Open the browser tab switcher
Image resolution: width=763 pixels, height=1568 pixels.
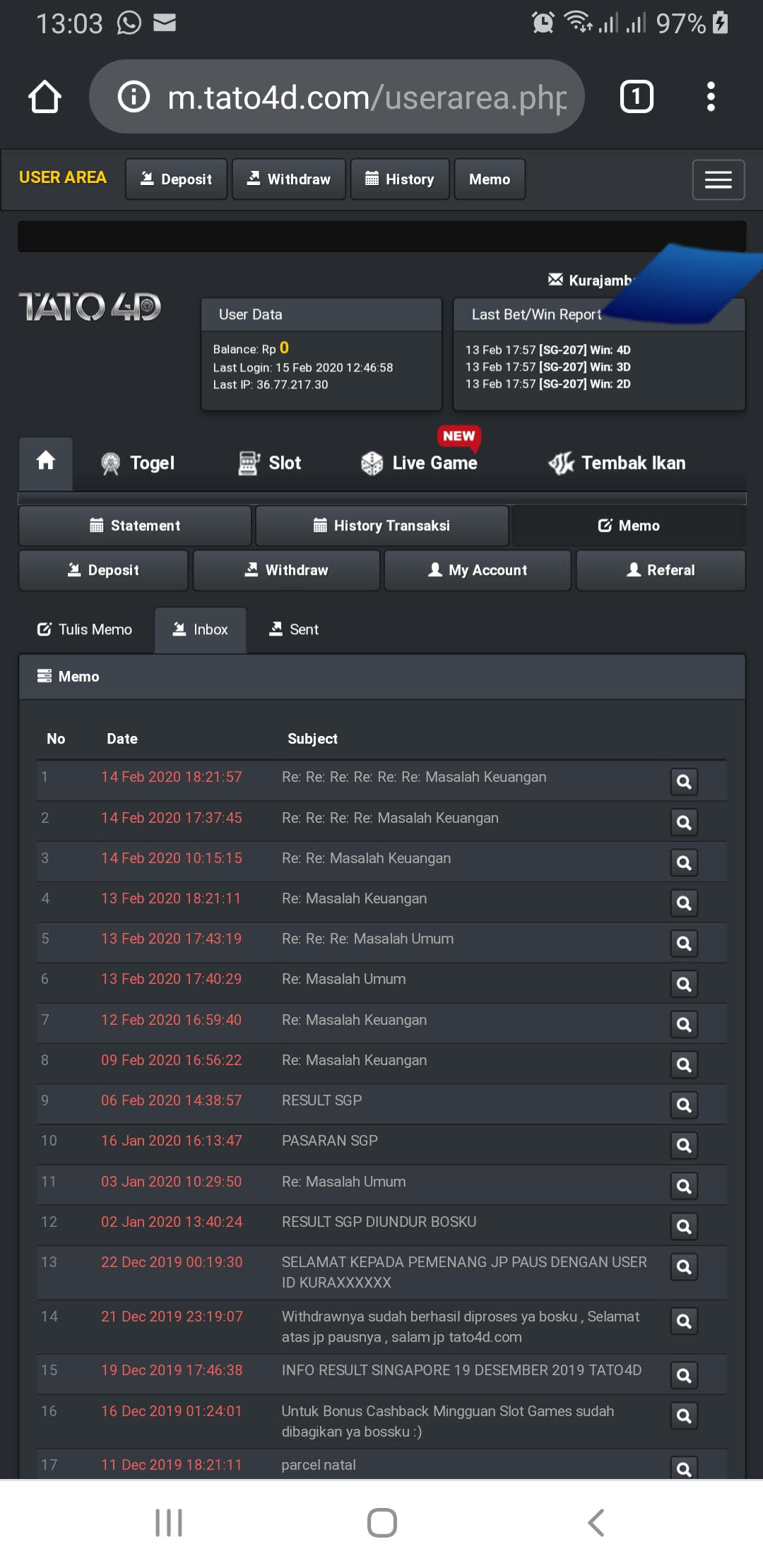point(636,97)
